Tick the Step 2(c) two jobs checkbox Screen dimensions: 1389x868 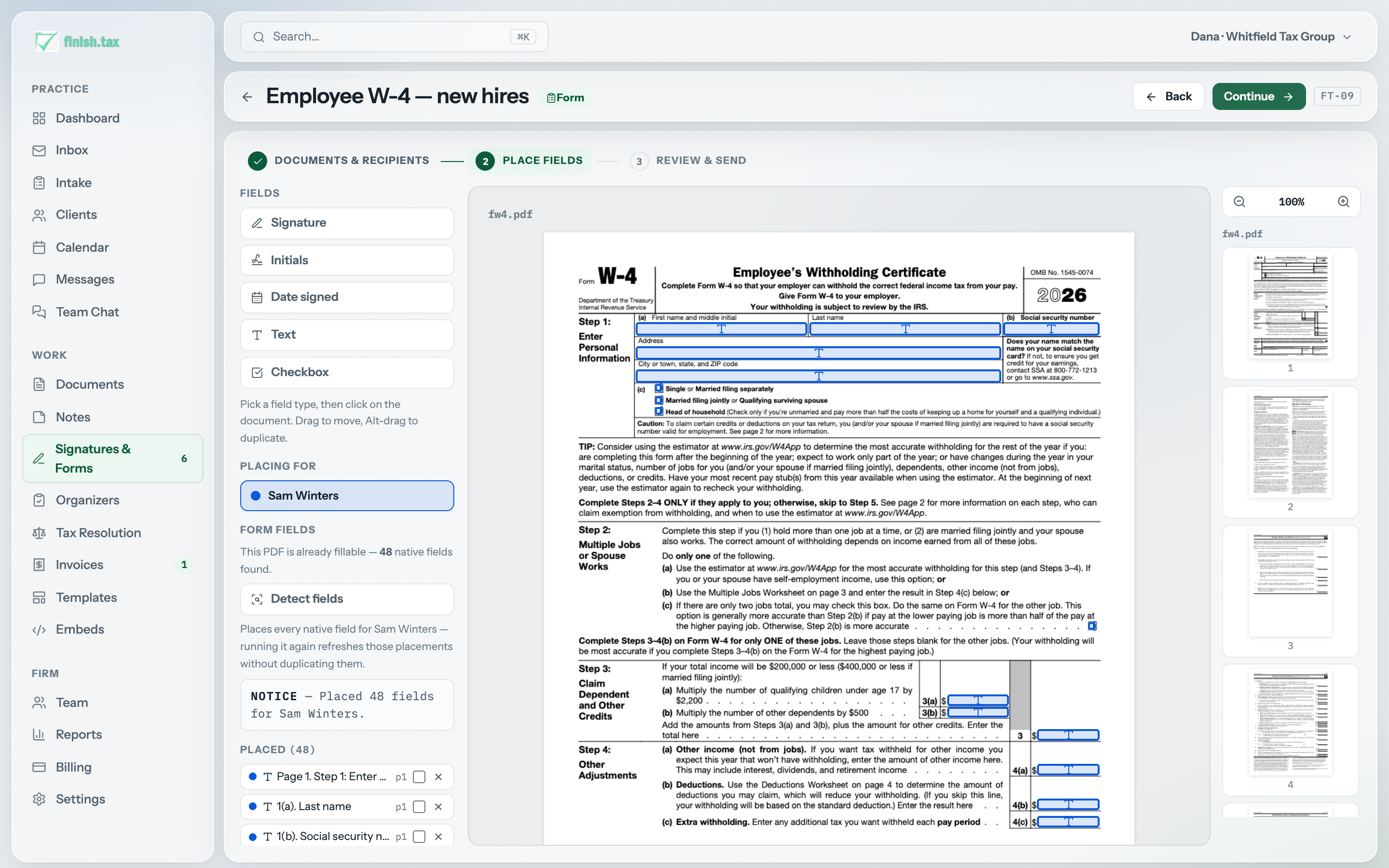[1092, 626]
